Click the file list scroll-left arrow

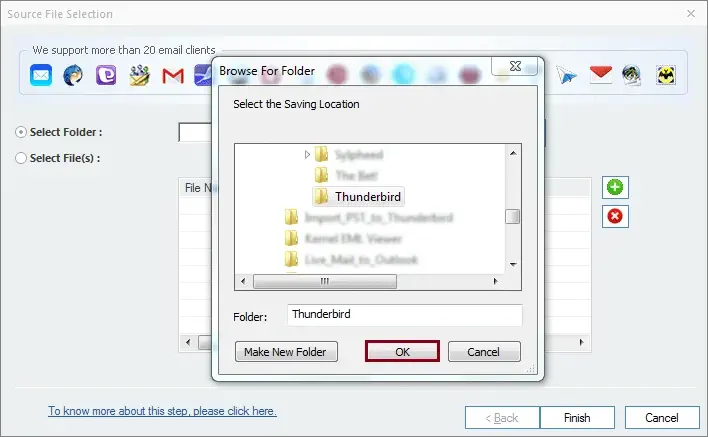[x=188, y=342]
